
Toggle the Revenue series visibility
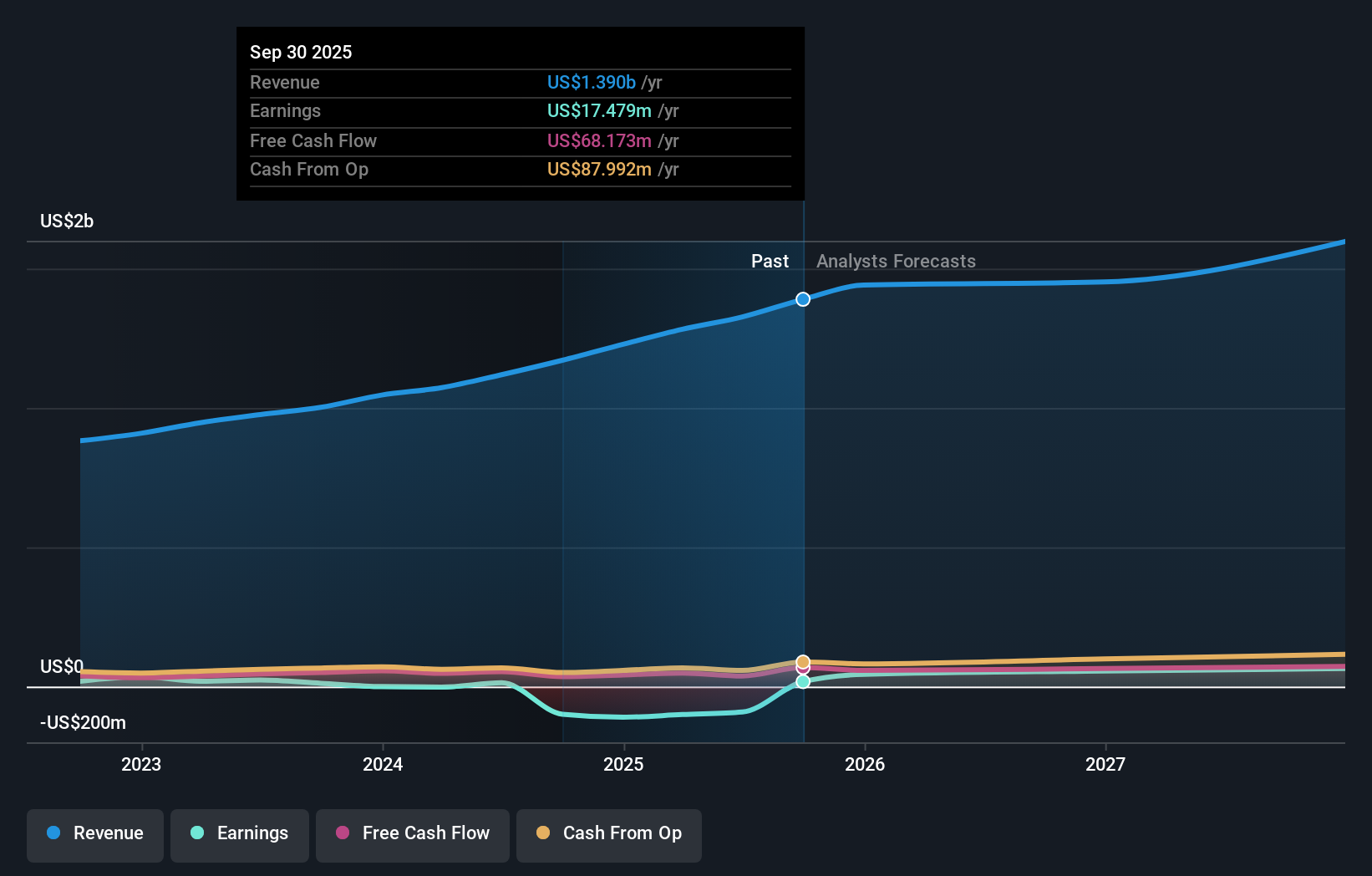(x=94, y=833)
